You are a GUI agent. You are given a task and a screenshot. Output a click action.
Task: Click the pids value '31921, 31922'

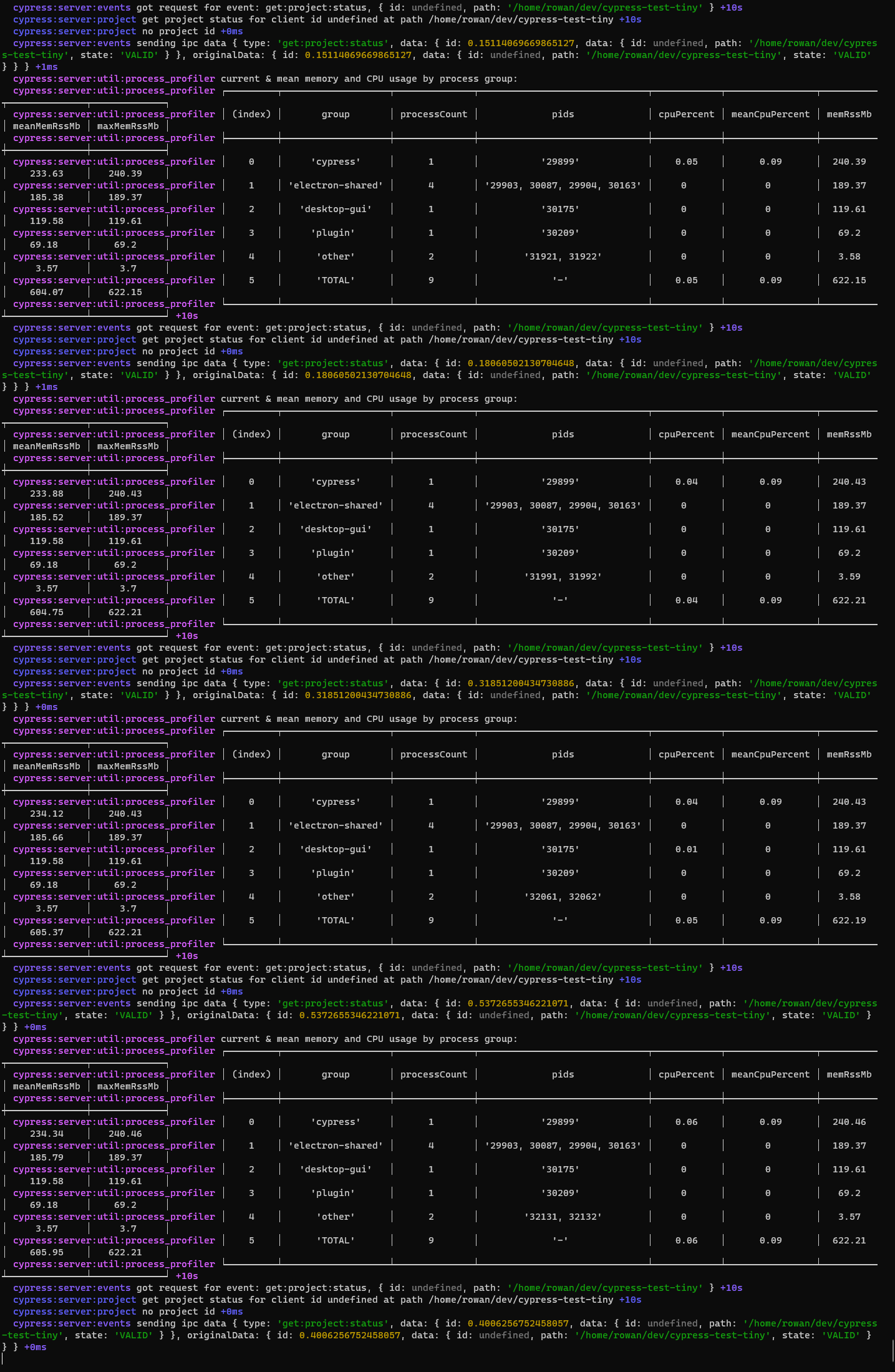click(563, 256)
